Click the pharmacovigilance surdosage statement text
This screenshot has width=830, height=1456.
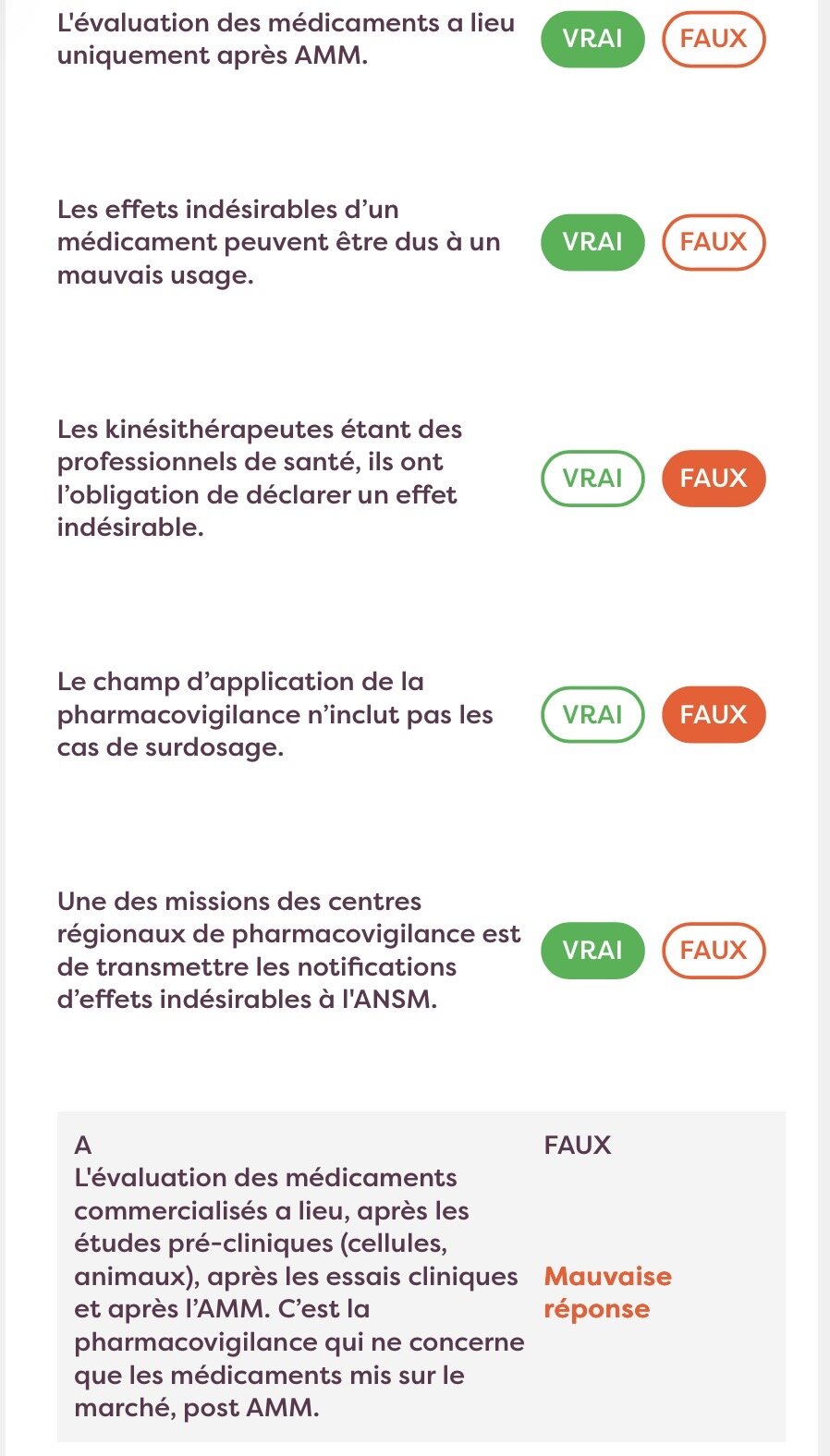coord(275,715)
